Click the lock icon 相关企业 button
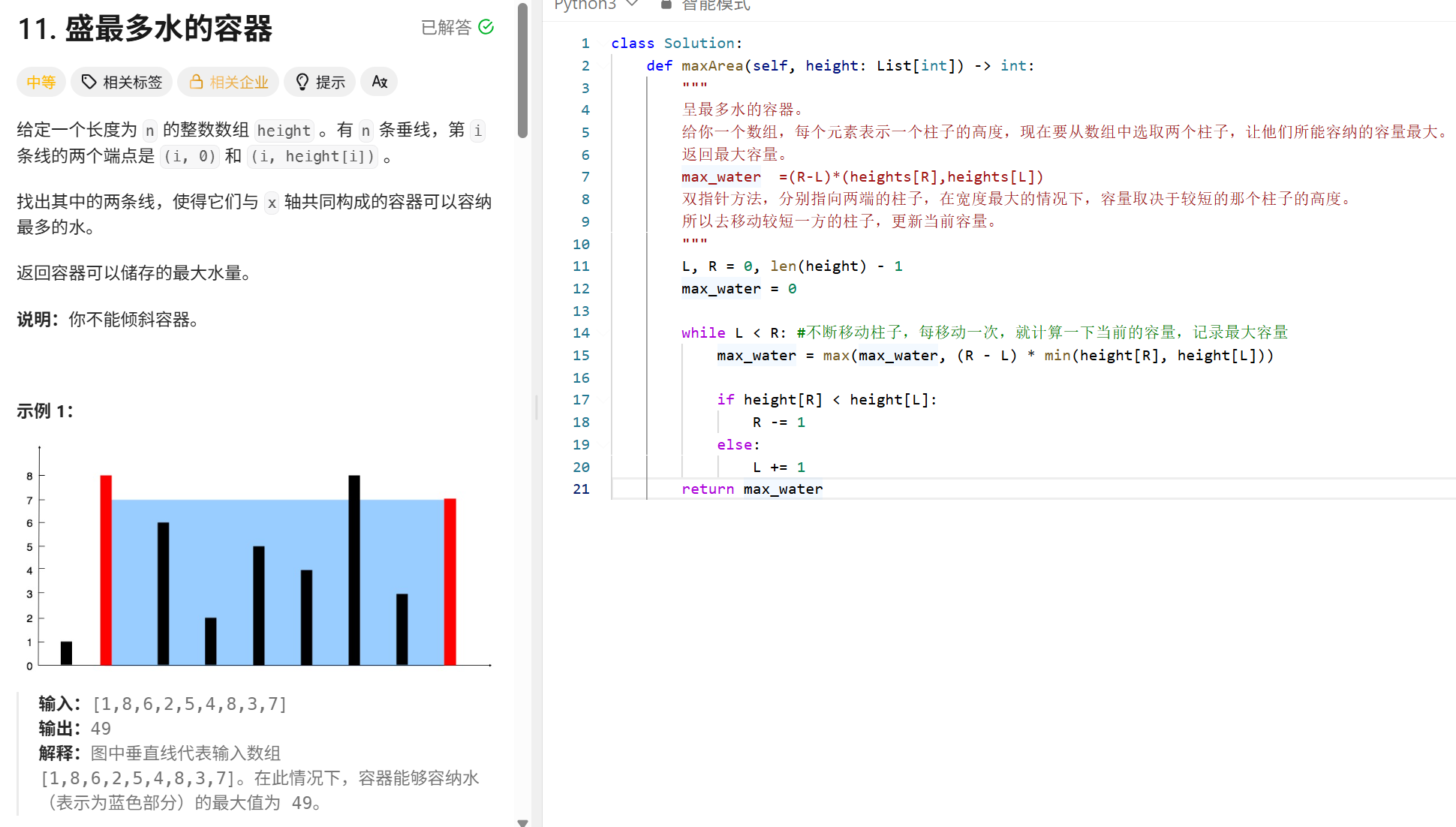 click(x=228, y=82)
